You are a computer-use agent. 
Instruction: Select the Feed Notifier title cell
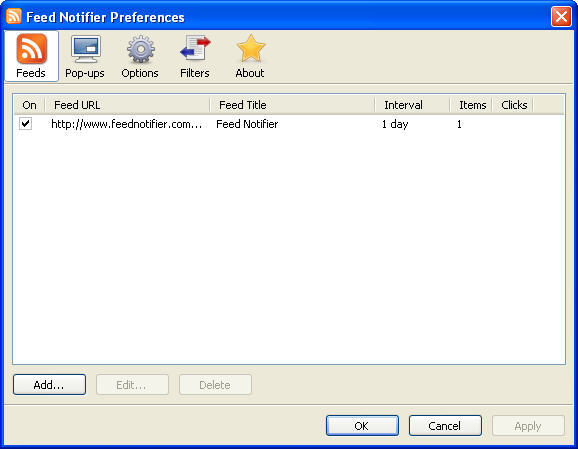(x=247, y=124)
